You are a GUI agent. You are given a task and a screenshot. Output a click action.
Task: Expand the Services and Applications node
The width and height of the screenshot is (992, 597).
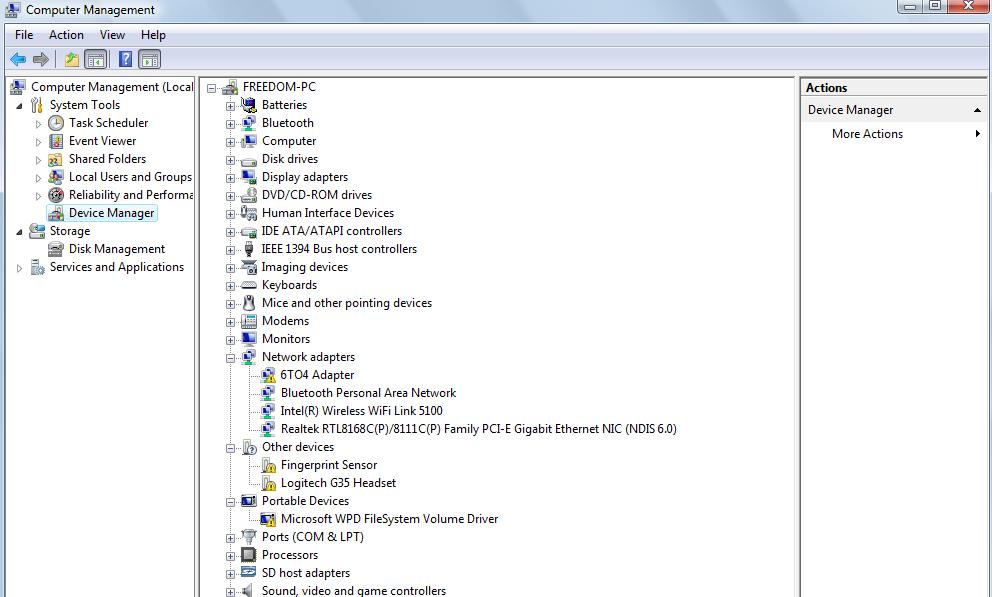(x=20, y=268)
